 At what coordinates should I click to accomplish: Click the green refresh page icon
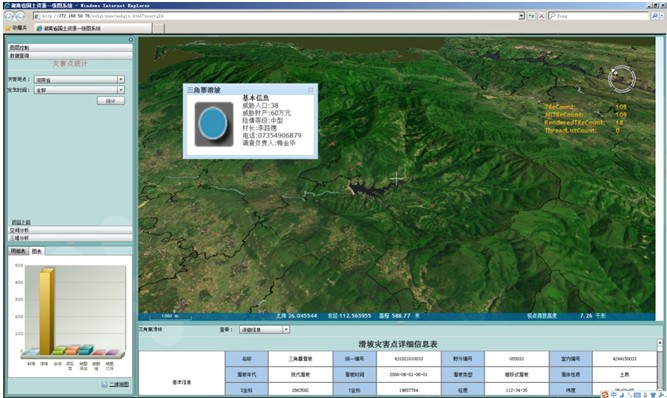(532, 16)
